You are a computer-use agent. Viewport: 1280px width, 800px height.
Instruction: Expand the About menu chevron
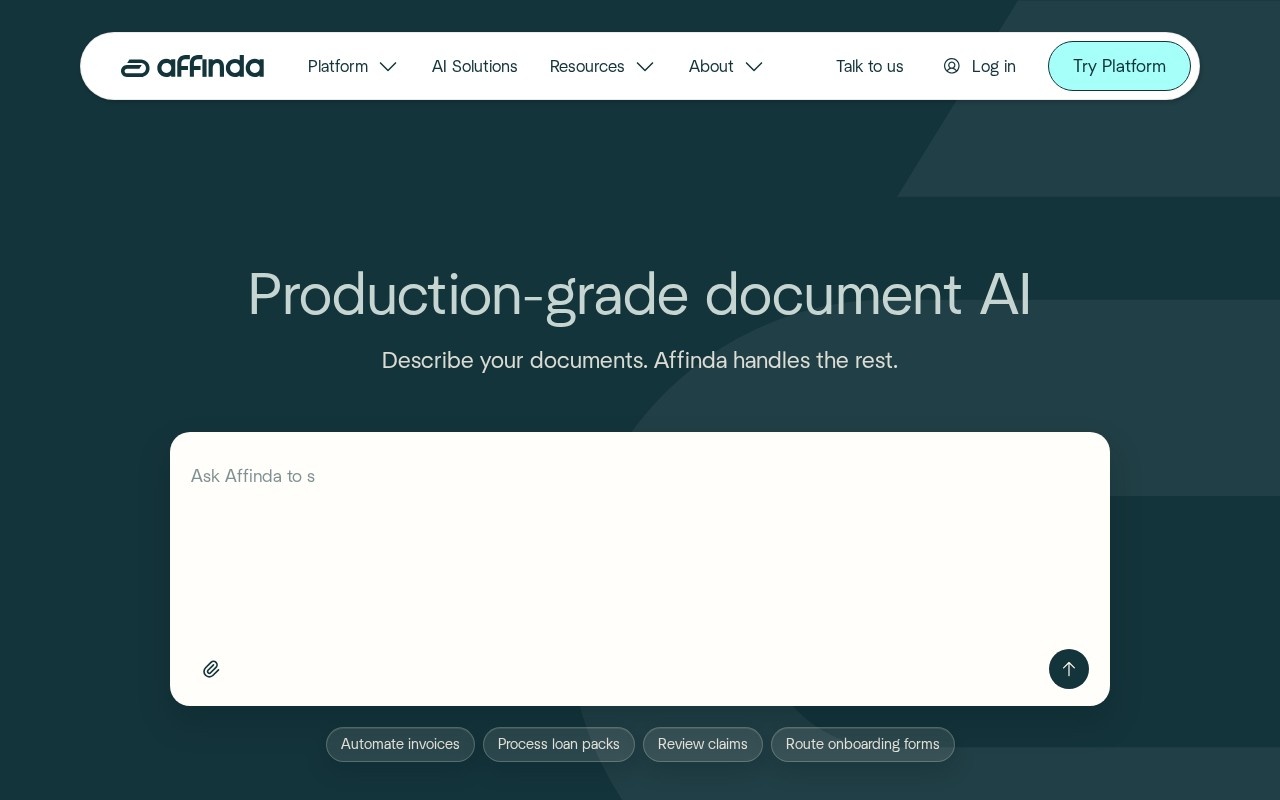(x=754, y=67)
